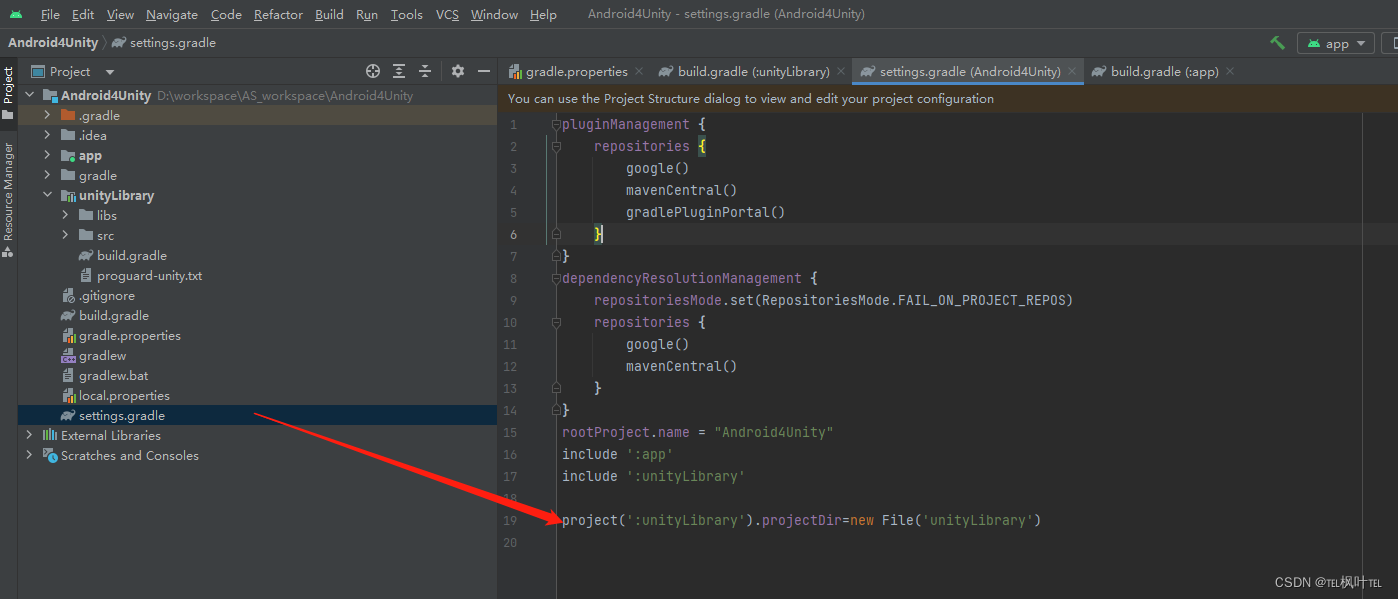
Task: Close build.gradle (:unityLibrary) tab
Action: click(842, 72)
